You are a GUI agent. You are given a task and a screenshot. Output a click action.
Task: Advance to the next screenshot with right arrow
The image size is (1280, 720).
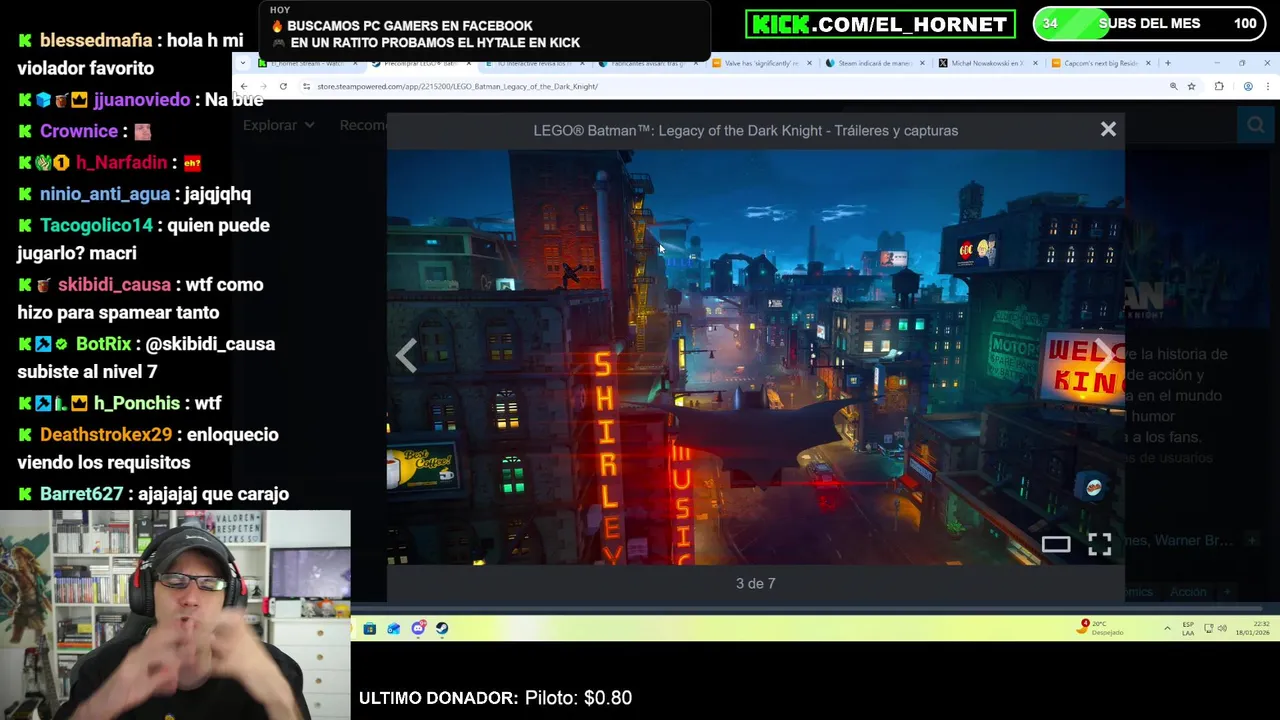1103,356
